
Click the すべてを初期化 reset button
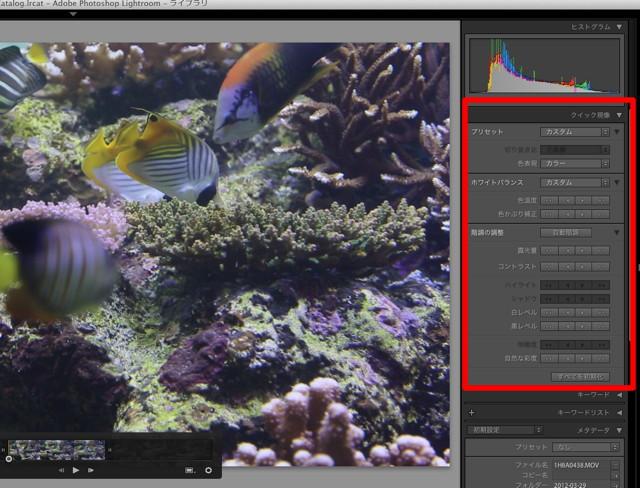(580, 376)
